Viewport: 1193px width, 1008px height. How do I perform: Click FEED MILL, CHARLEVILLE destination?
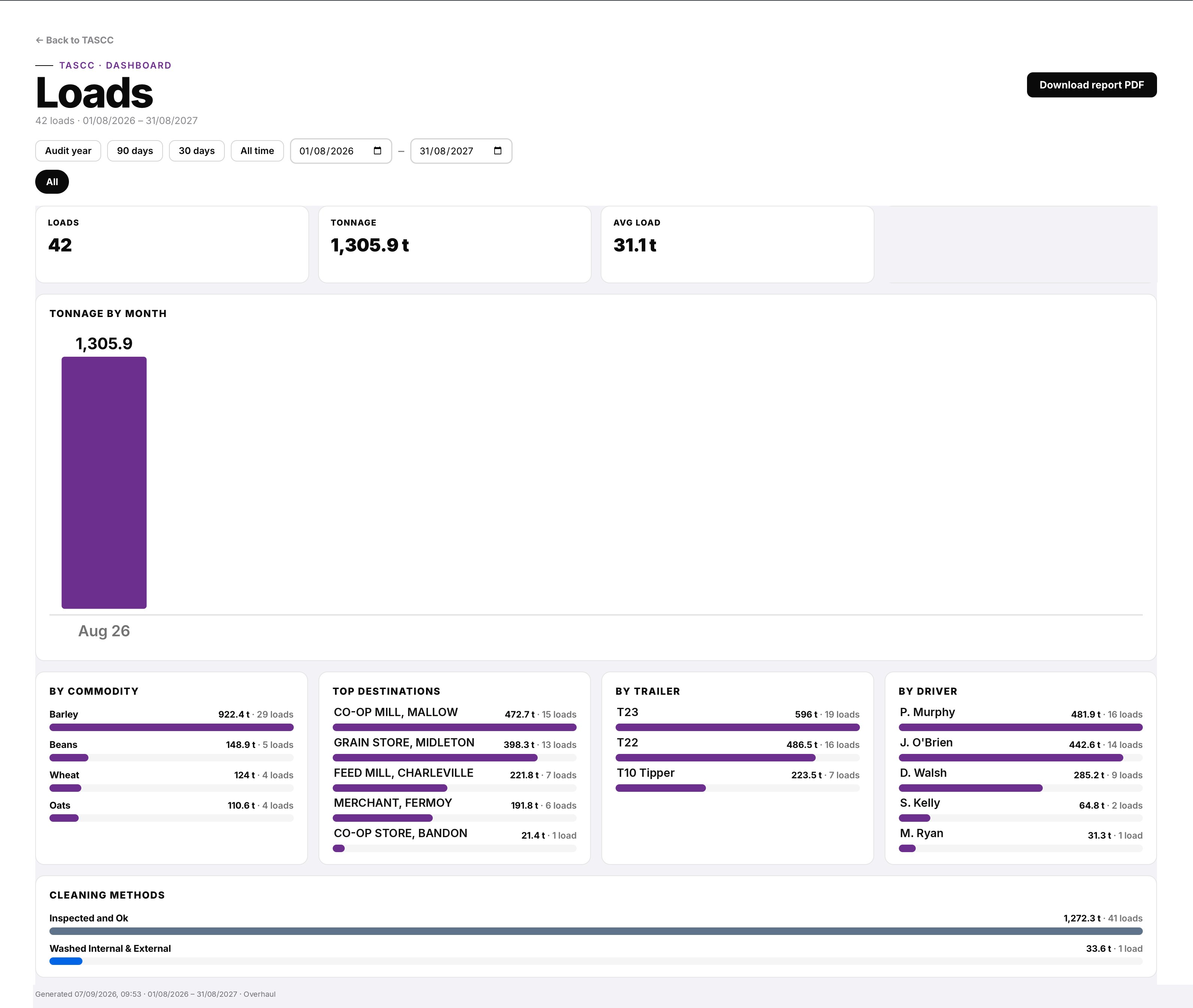coord(404,773)
